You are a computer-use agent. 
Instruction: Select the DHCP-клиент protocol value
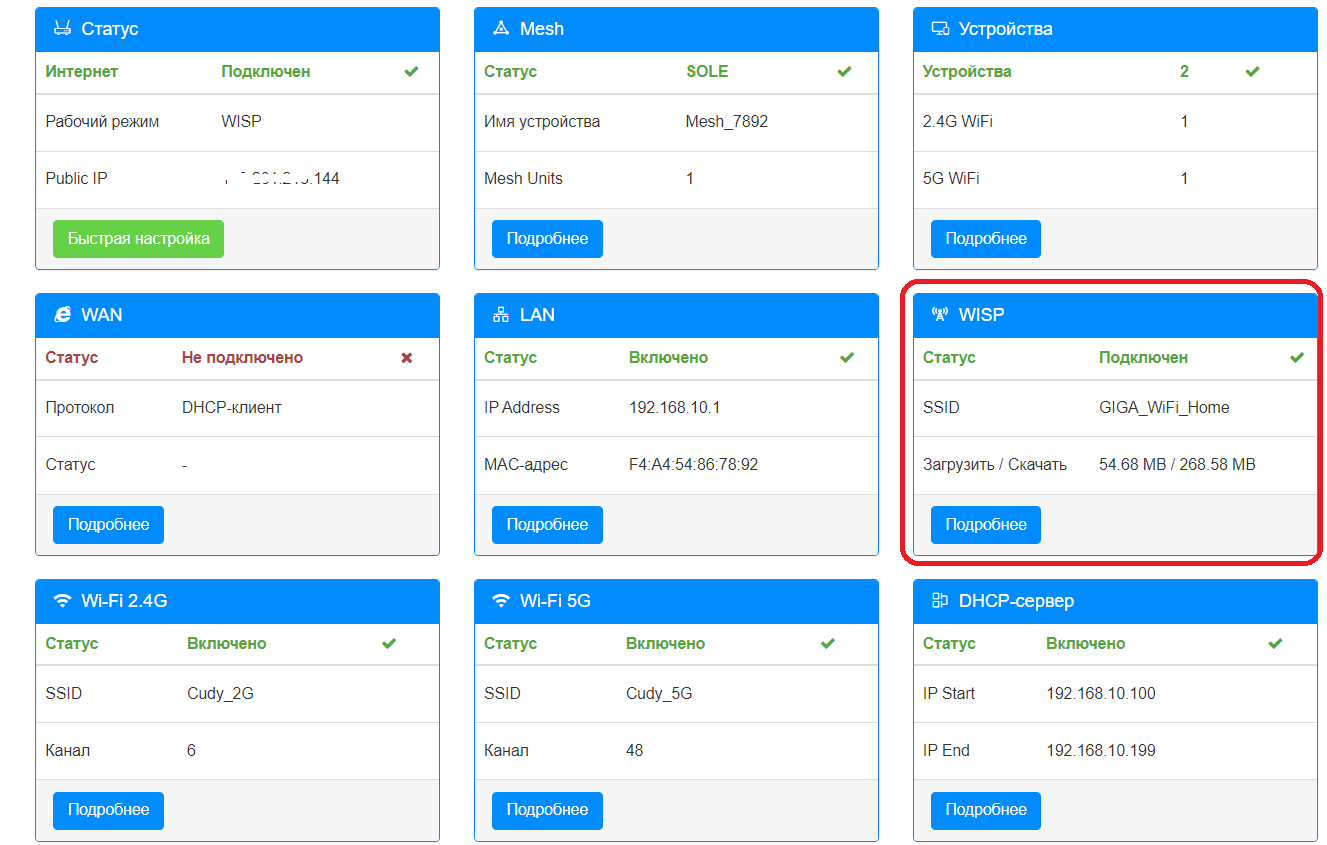232,408
